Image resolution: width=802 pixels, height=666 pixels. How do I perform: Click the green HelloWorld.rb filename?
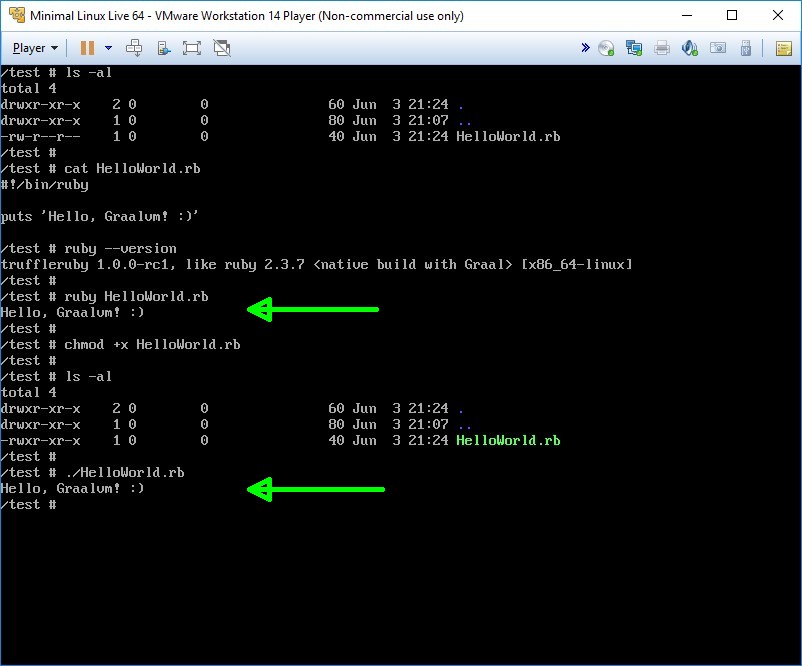[x=508, y=441]
